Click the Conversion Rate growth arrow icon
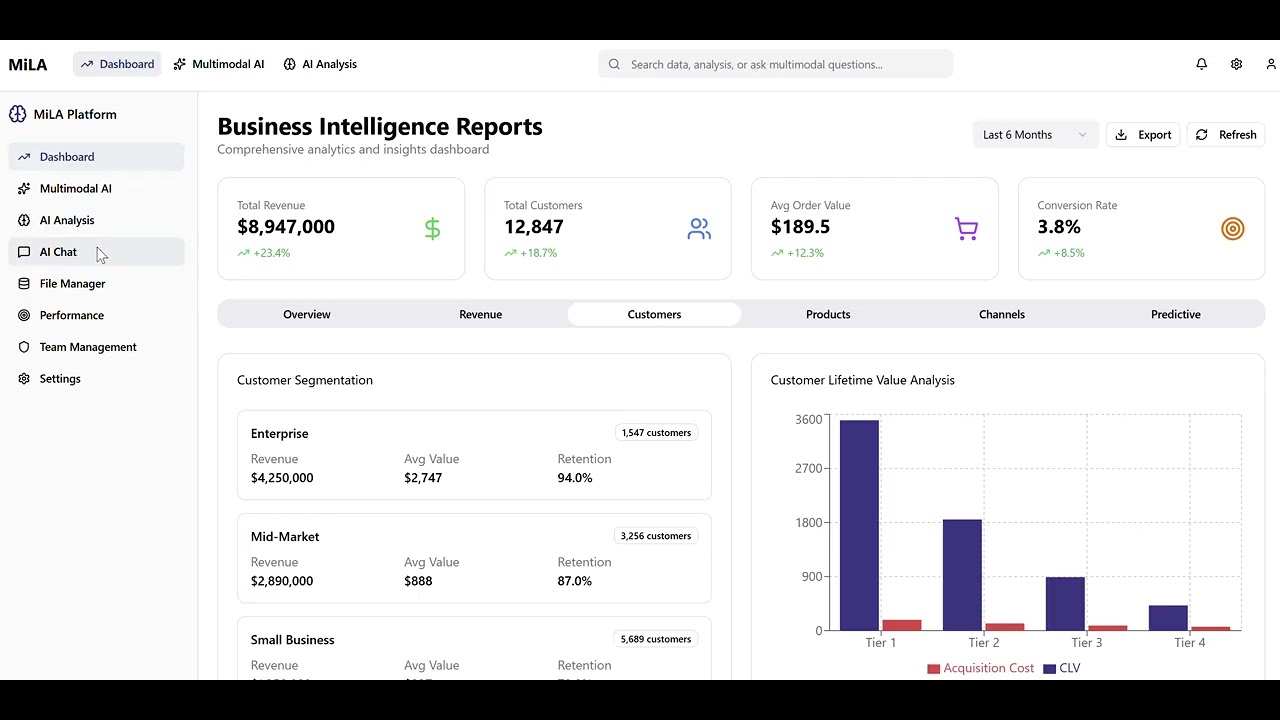 [x=1044, y=253]
